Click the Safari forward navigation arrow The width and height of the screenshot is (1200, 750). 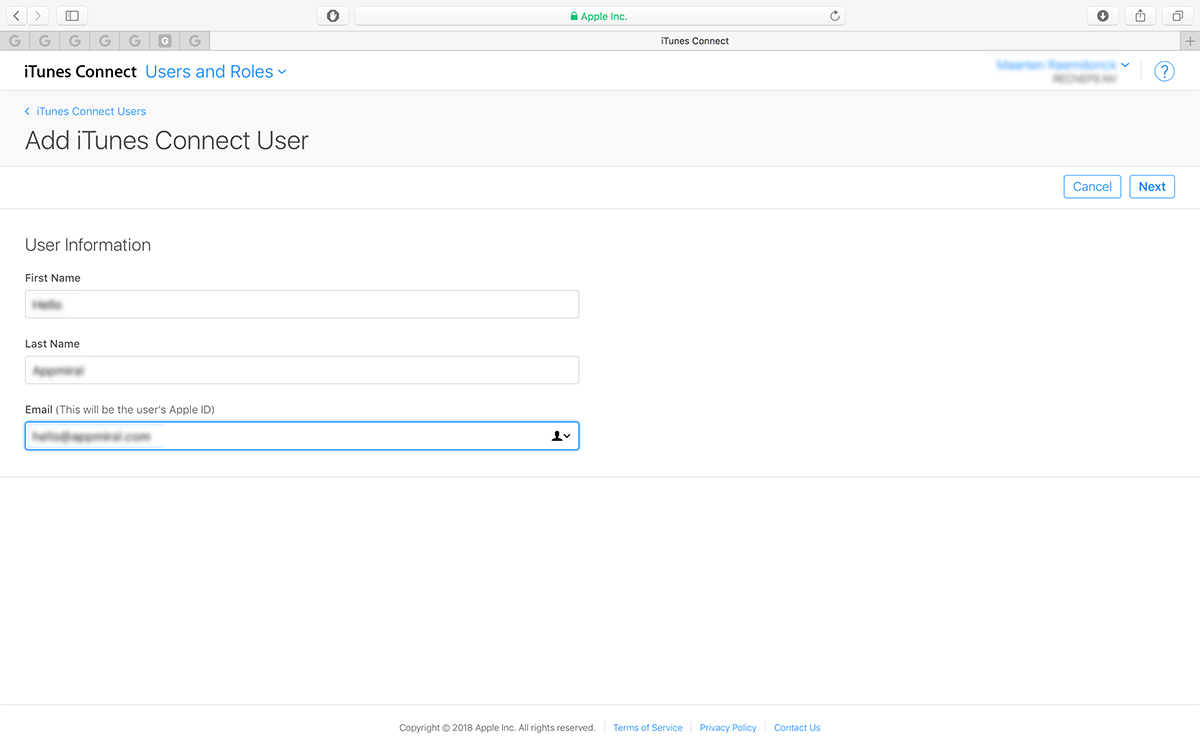coord(36,15)
